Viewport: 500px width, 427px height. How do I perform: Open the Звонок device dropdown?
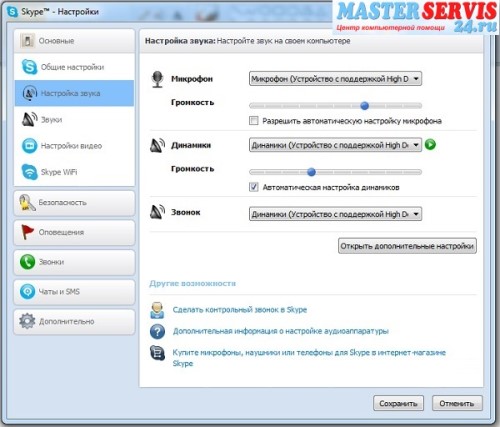(x=335, y=214)
